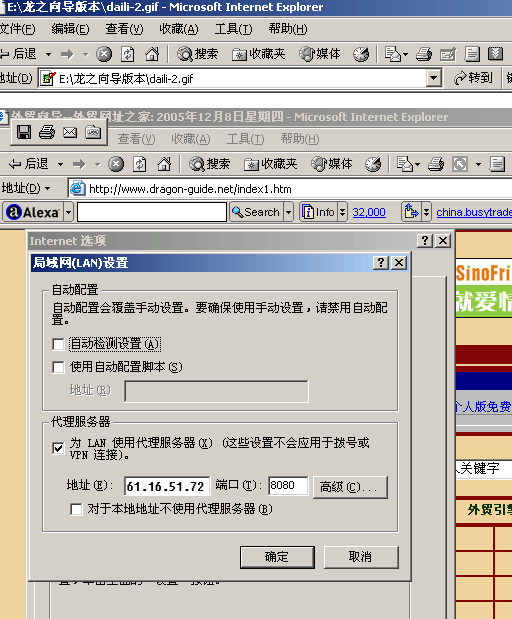
Task: Click the 32,000 Alexa rank link
Action: pyautogui.click(x=369, y=212)
